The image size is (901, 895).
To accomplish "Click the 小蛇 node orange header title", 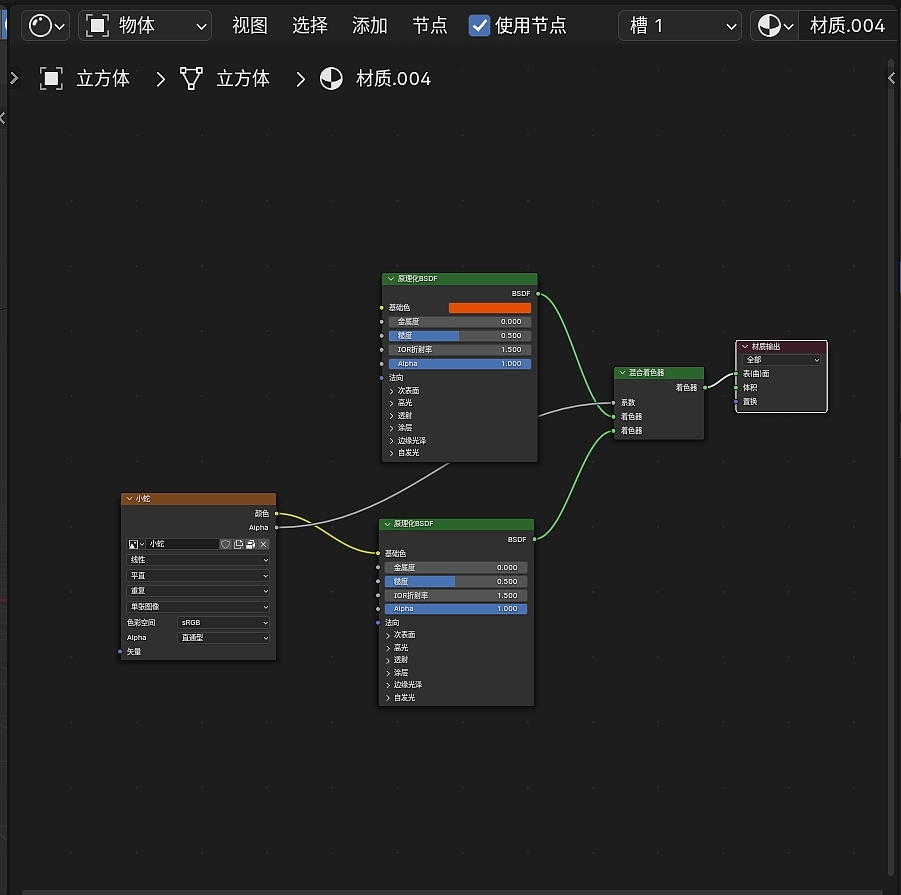I will [x=143, y=499].
